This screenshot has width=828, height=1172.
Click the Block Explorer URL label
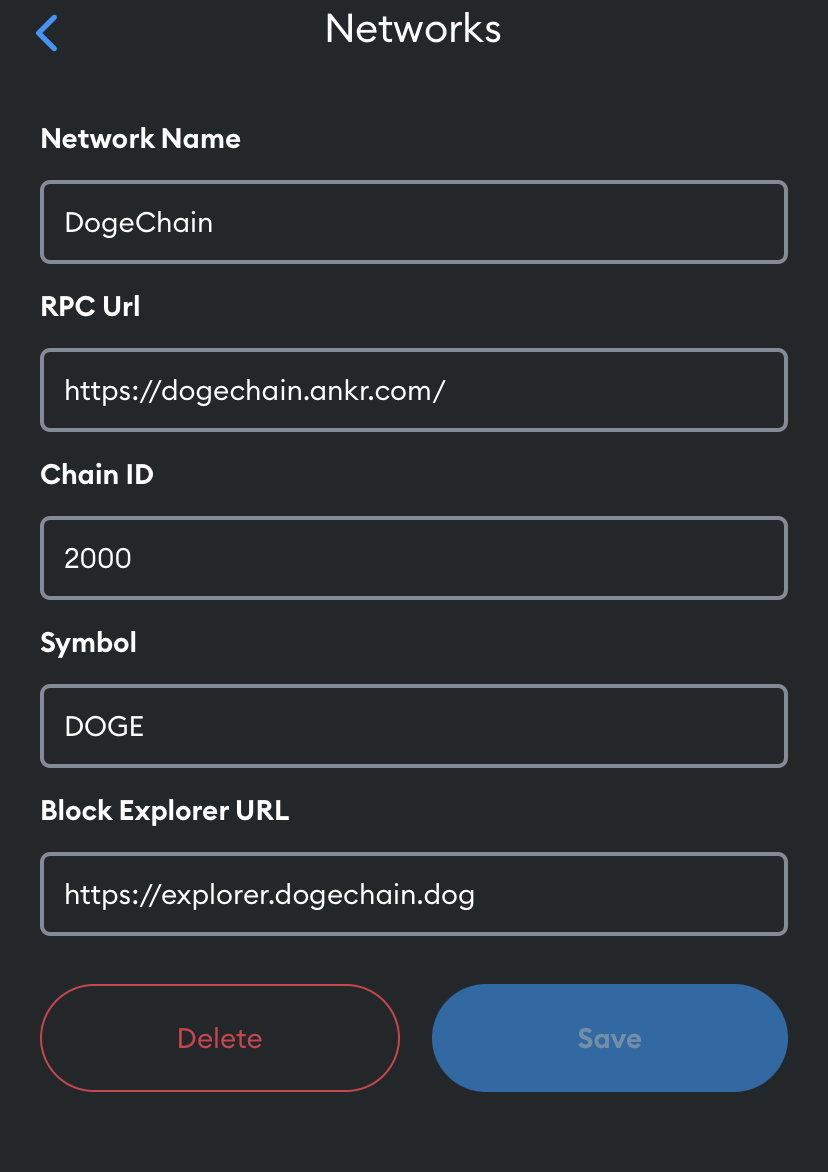pos(165,811)
